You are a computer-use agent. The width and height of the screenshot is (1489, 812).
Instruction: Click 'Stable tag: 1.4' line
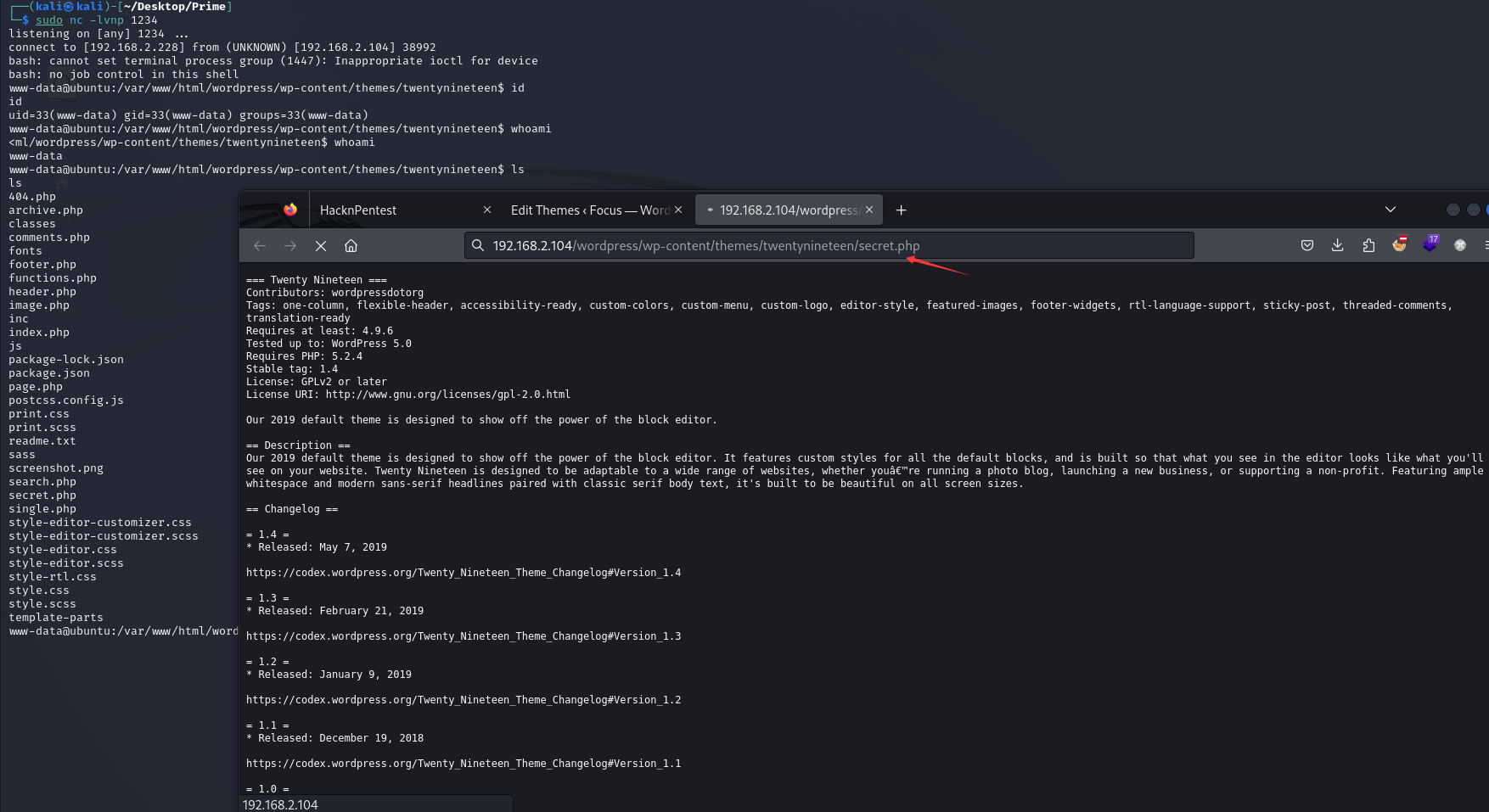292,369
